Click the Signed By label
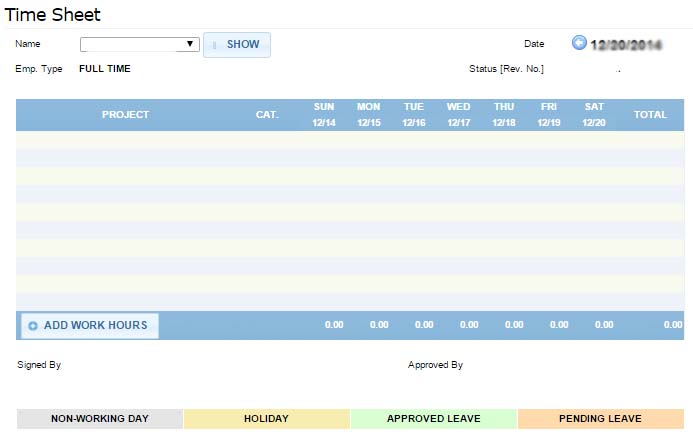 click(x=39, y=365)
